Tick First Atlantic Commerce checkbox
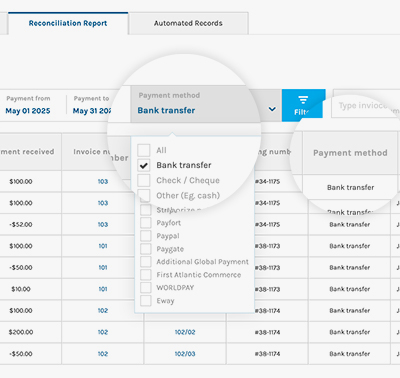This screenshot has width=400, height=378. pyautogui.click(x=146, y=275)
